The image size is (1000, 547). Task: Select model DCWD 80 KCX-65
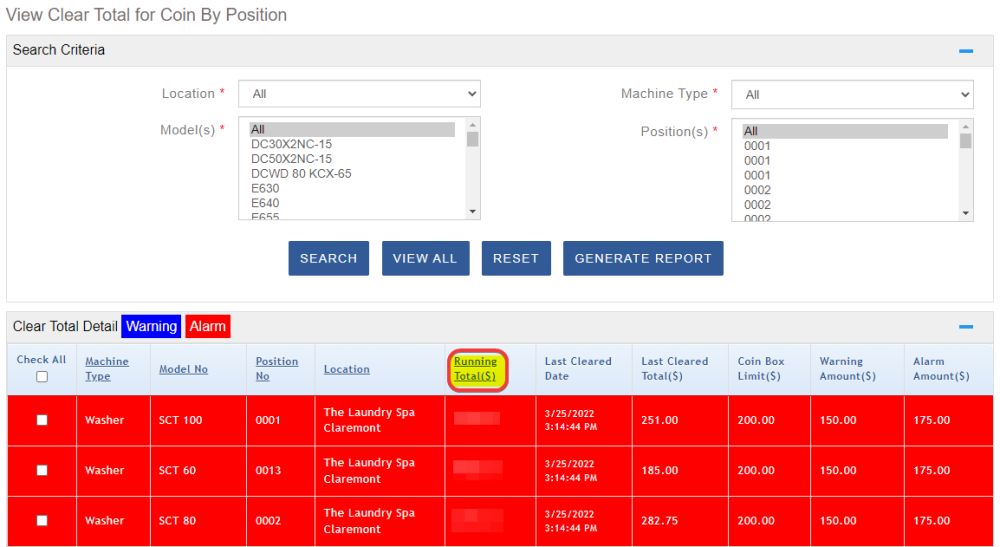[x=301, y=173]
